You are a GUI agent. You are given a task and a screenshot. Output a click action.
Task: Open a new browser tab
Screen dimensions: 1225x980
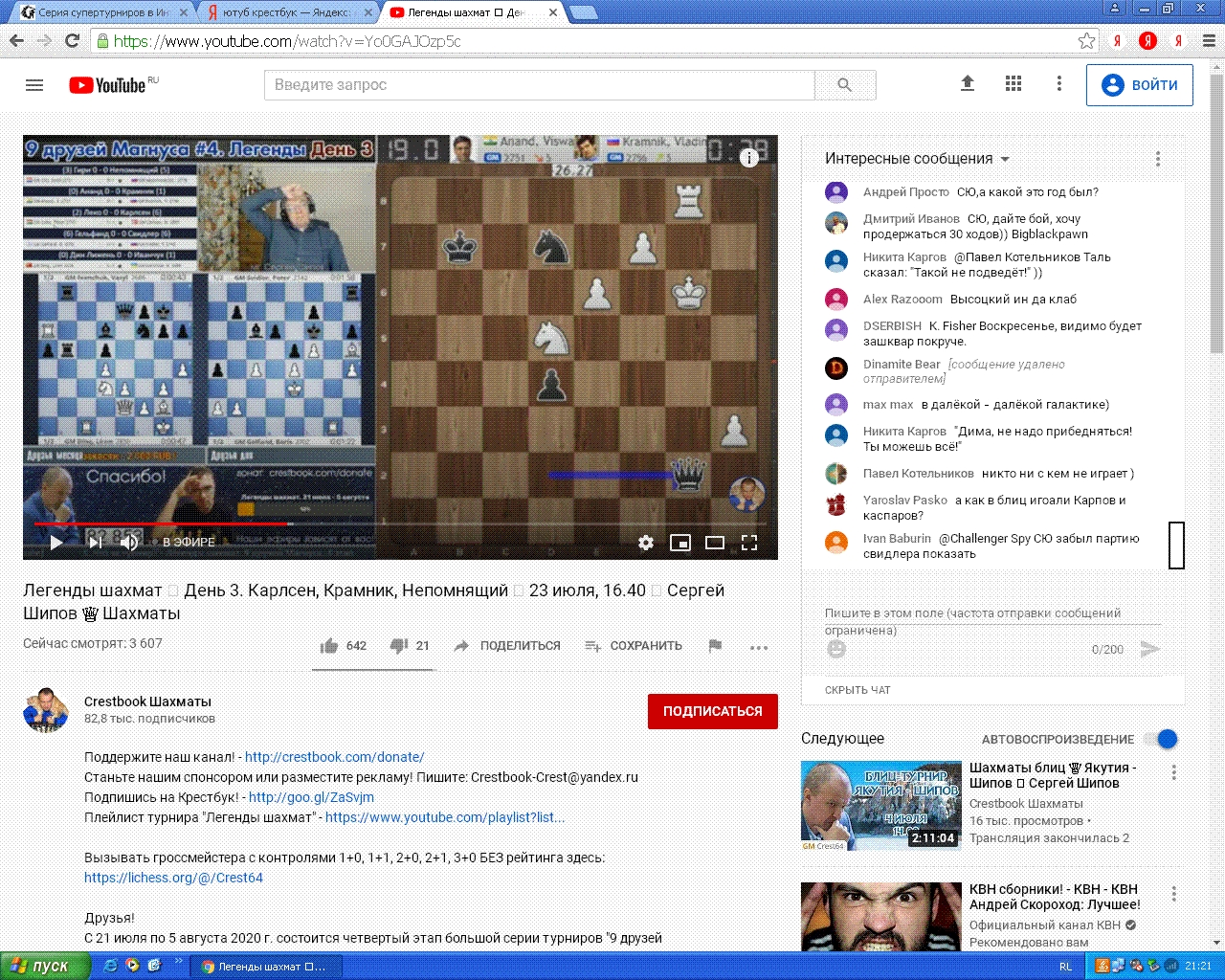tap(583, 12)
